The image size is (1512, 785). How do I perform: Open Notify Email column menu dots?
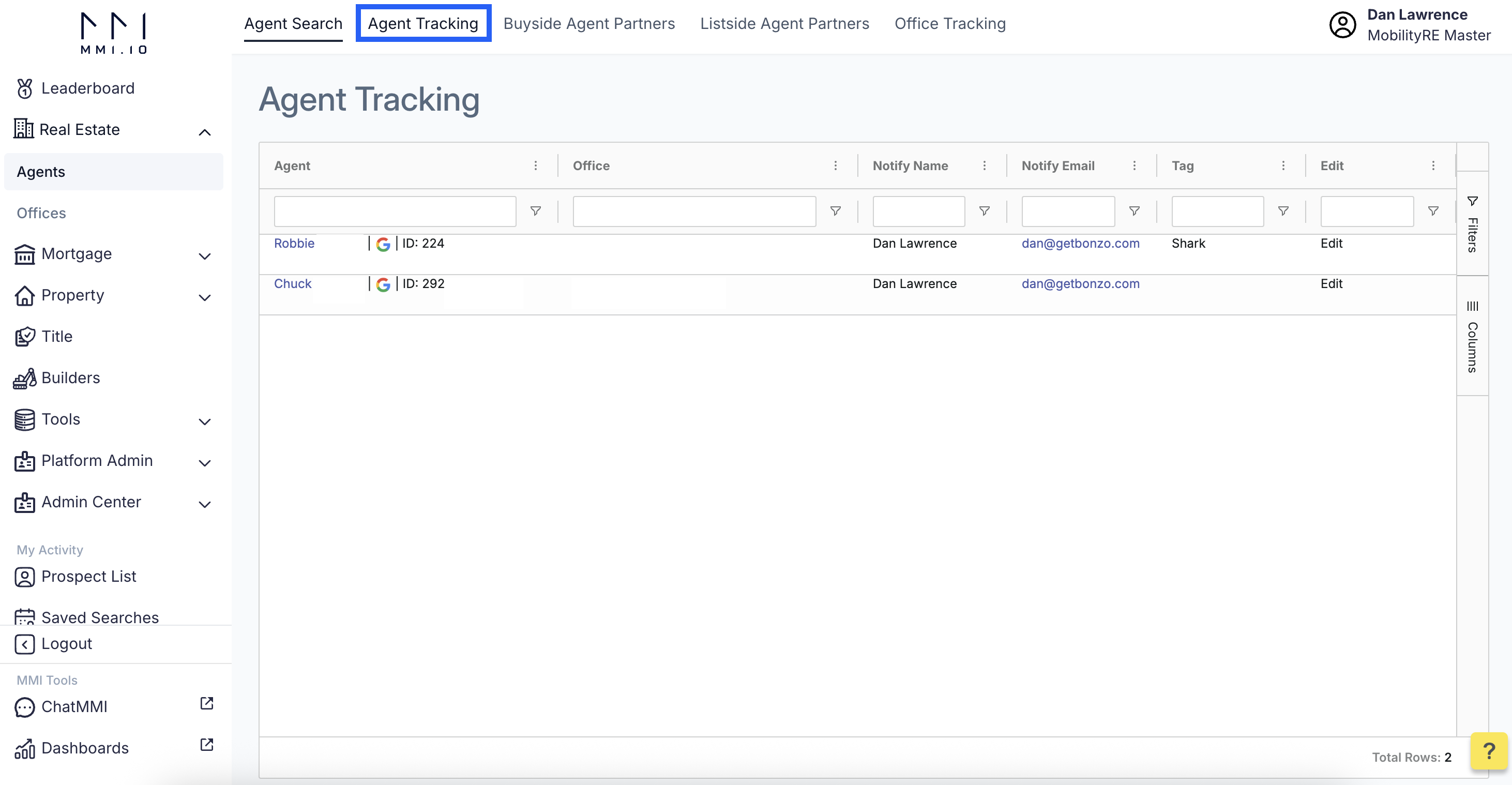[x=1134, y=165]
